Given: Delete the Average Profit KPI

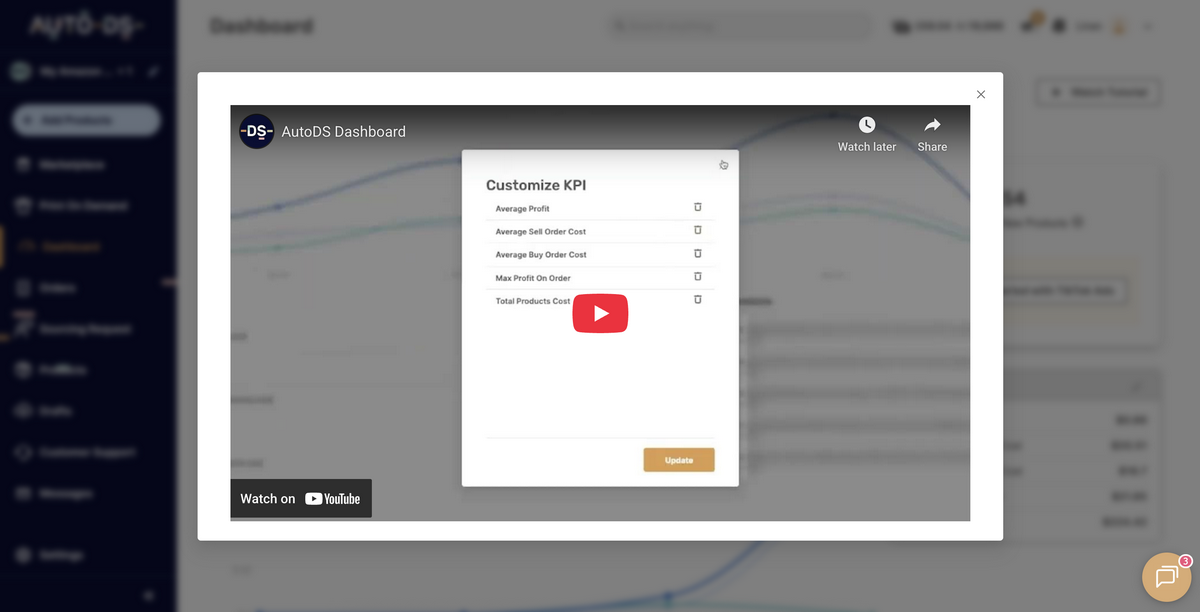Looking at the screenshot, I should pos(697,207).
